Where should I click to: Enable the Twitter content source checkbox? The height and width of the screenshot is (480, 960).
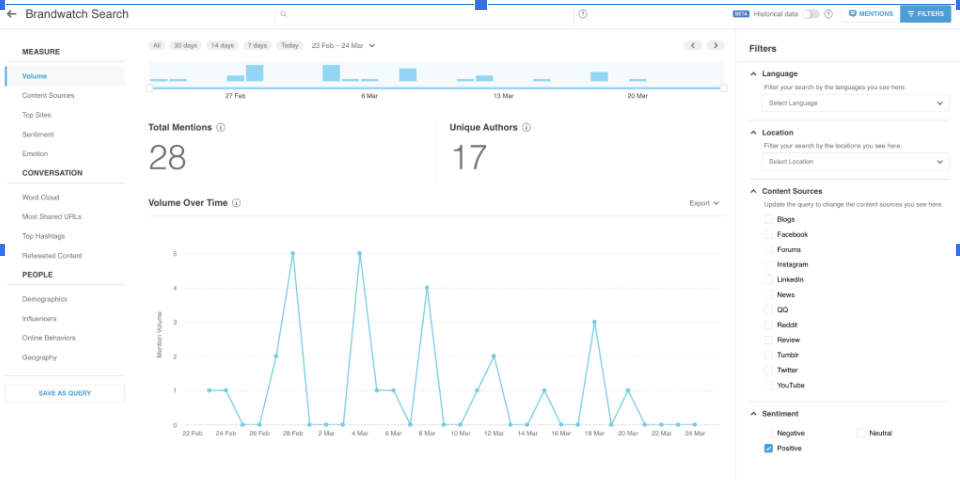click(x=768, y=370)
